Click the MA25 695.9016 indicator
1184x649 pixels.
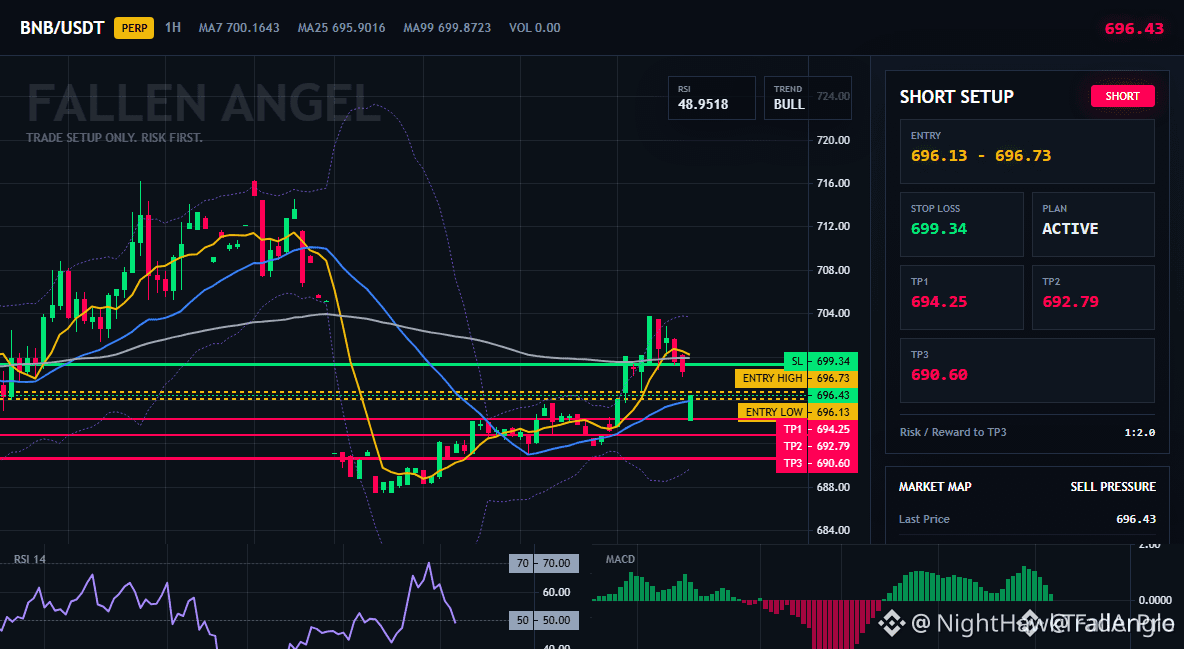click(341, 28)
